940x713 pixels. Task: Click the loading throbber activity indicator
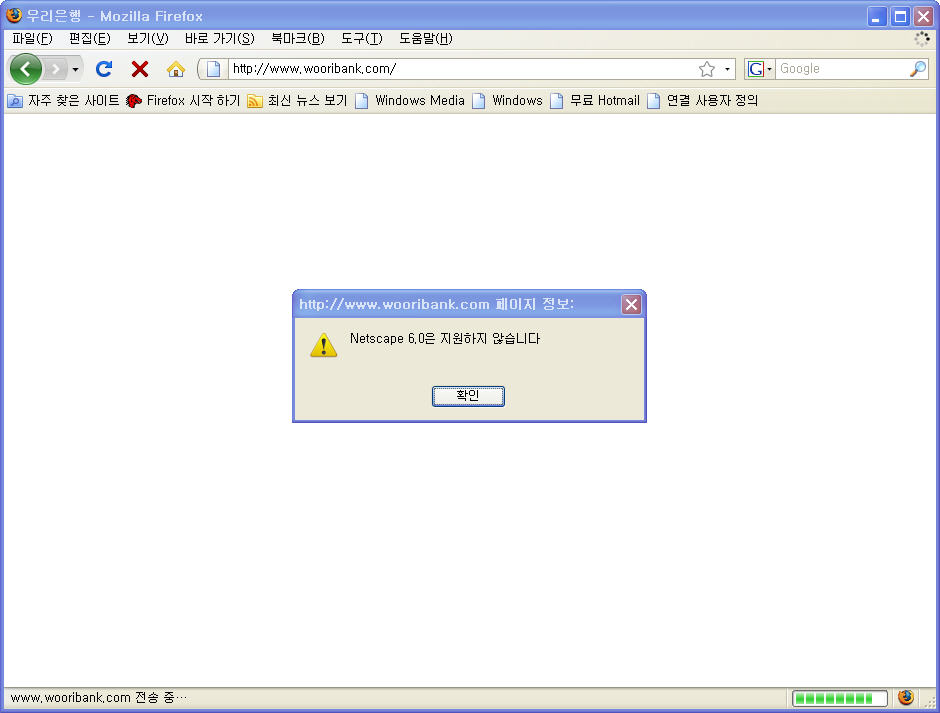coord(921,39)
